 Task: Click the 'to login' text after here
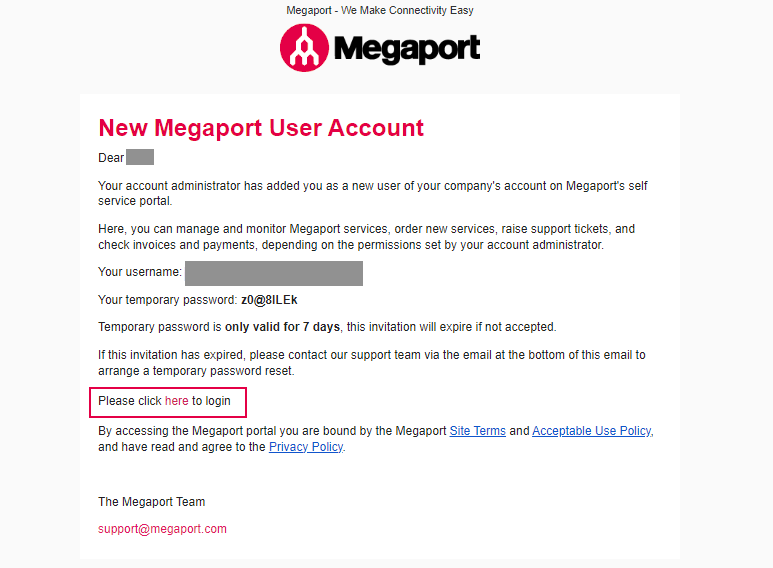[x=211, y=401]
